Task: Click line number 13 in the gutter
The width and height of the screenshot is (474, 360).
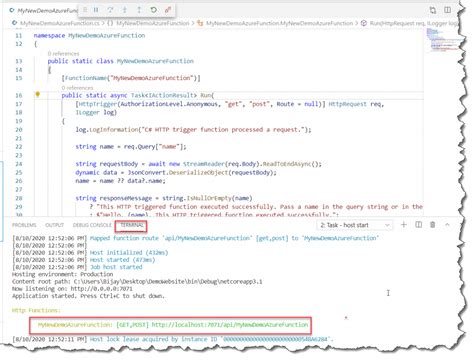Action: click(x=19, y=61)
